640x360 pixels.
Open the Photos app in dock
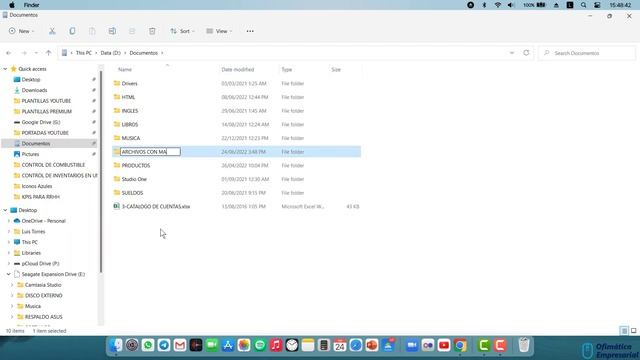point(244,345)
